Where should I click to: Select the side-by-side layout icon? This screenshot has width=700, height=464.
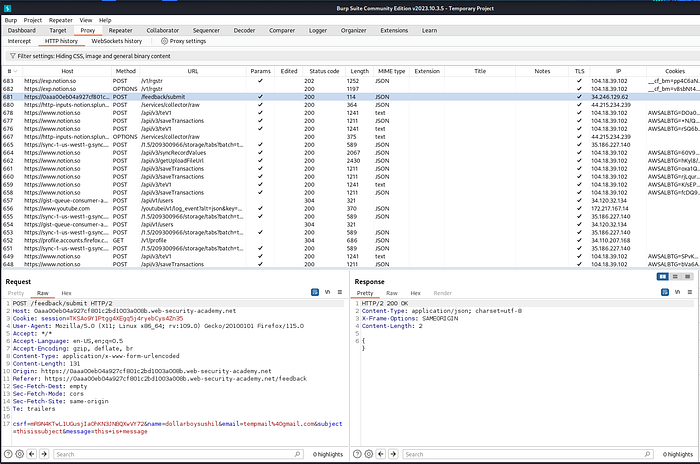(662, 277)
